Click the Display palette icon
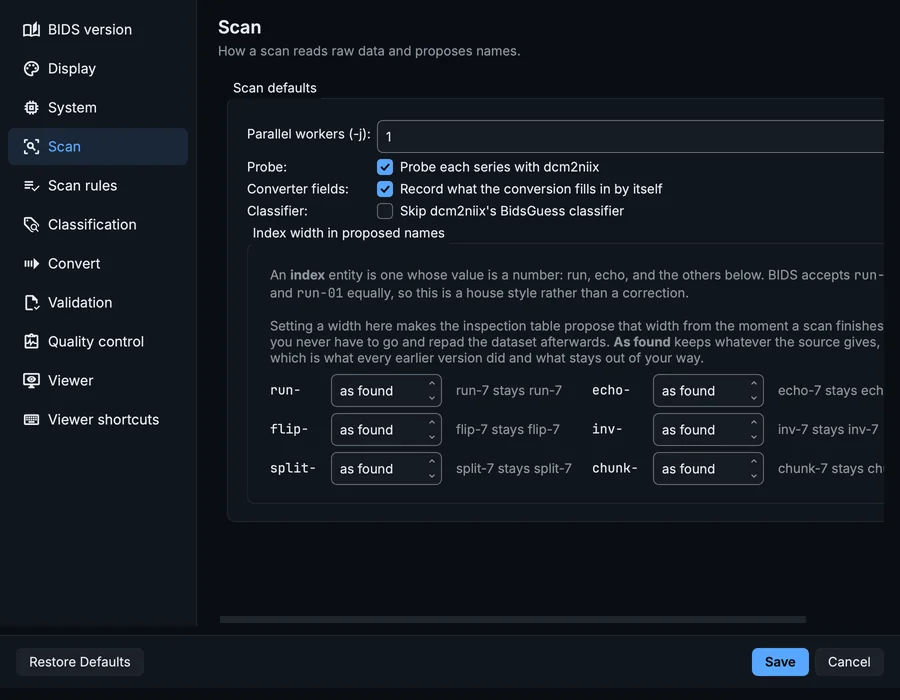Viewport: 900px width, 700px height. point(32,68)
